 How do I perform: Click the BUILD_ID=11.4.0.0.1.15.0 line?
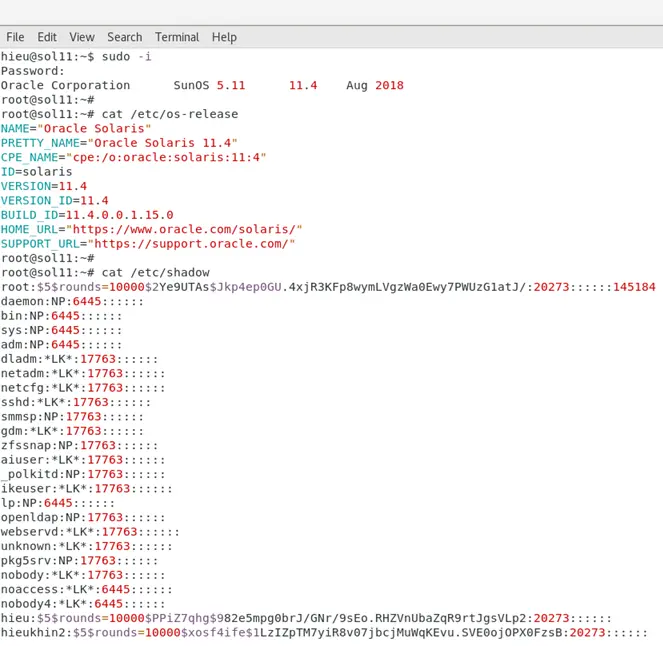(x=87, y=215)
